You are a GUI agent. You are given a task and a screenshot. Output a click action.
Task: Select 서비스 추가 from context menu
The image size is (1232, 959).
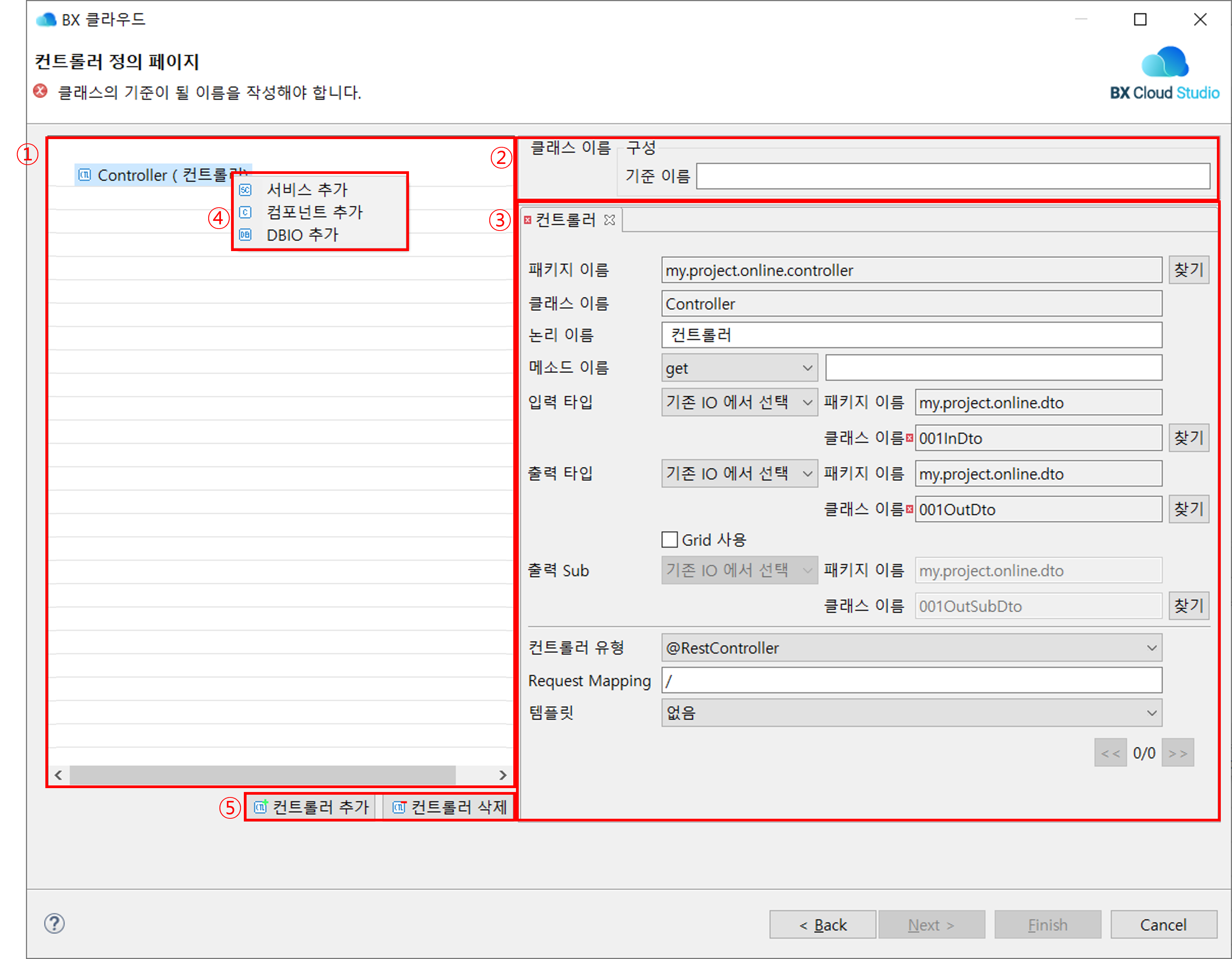pos(307,189)
